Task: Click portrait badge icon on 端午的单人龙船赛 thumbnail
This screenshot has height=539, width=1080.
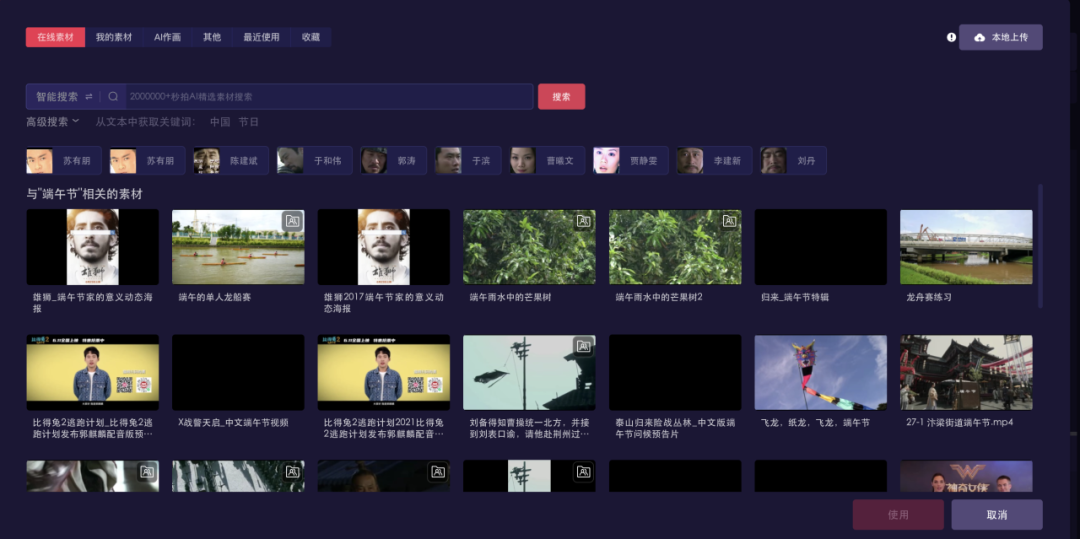Action: pos(293,221)
